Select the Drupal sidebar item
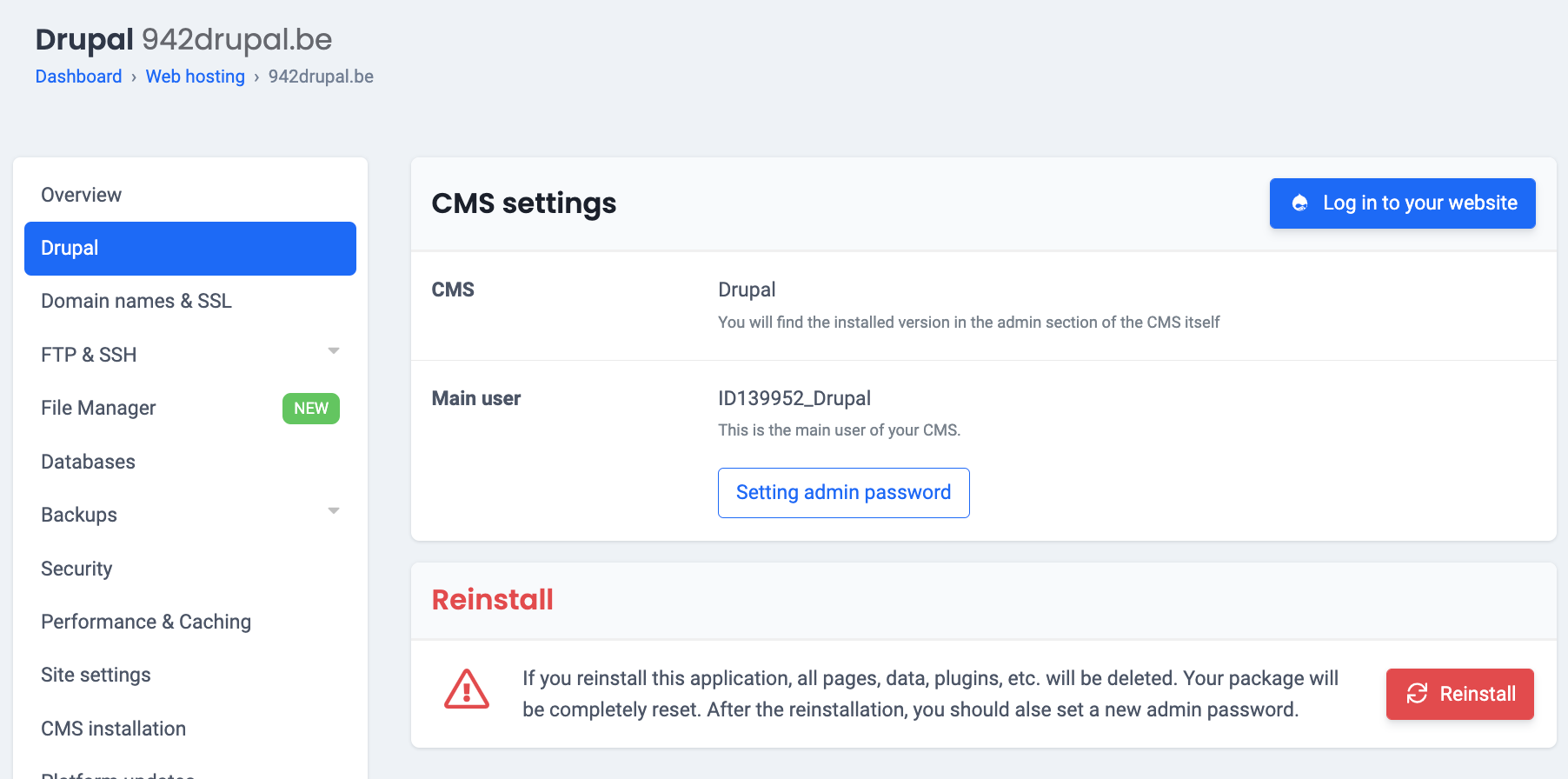Screen dimensions: 1568x779 coord(190,249)
